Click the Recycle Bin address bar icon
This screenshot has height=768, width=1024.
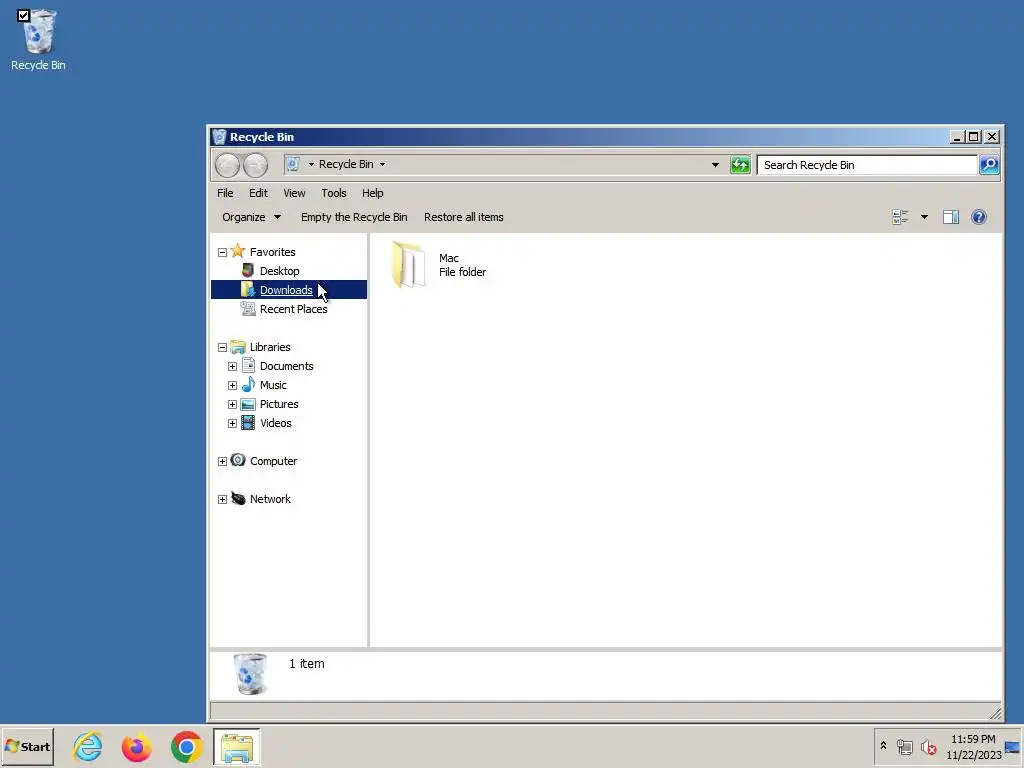coord(293,165)
